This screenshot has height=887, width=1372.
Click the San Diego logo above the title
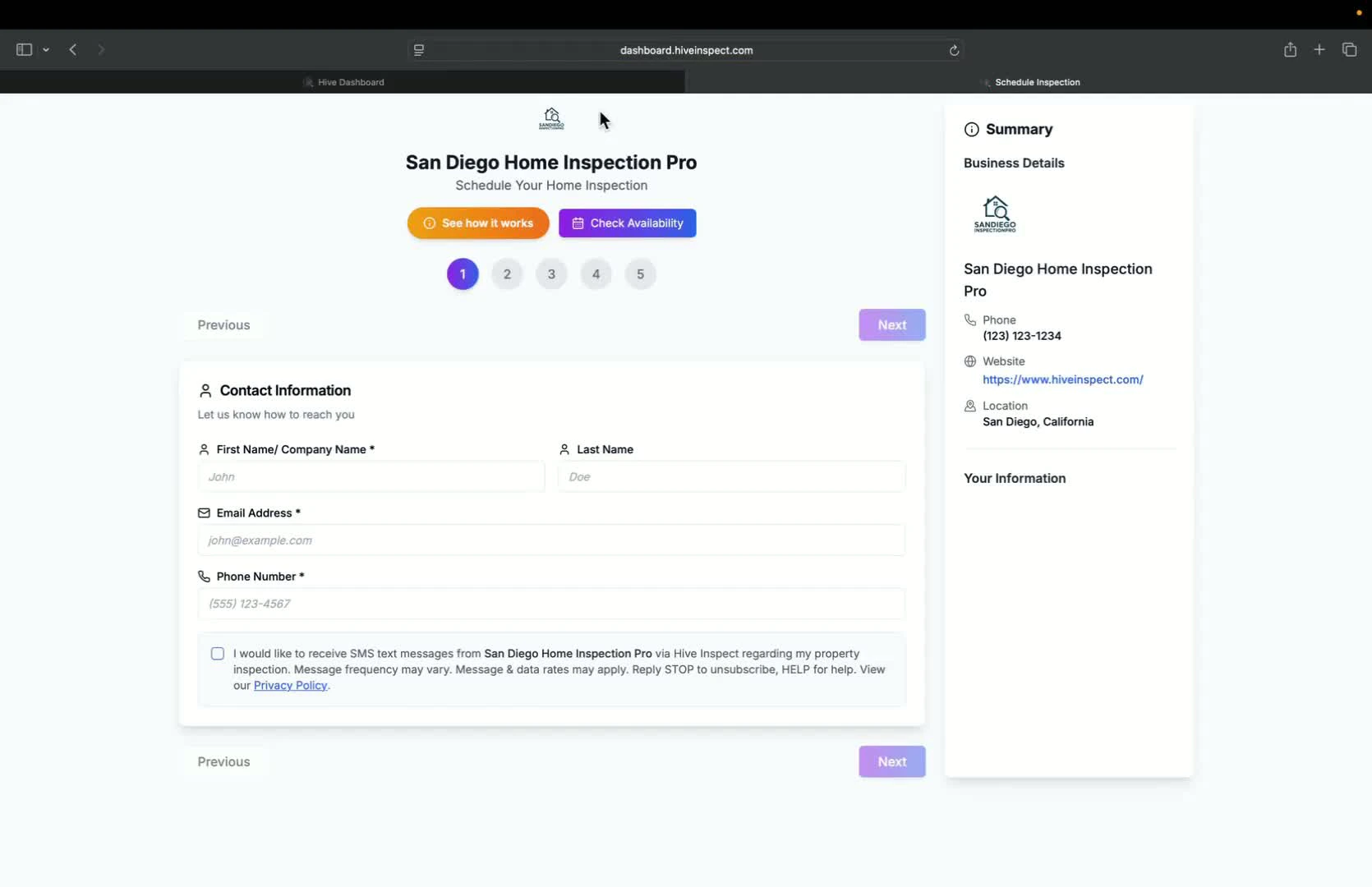coord(551,119)
